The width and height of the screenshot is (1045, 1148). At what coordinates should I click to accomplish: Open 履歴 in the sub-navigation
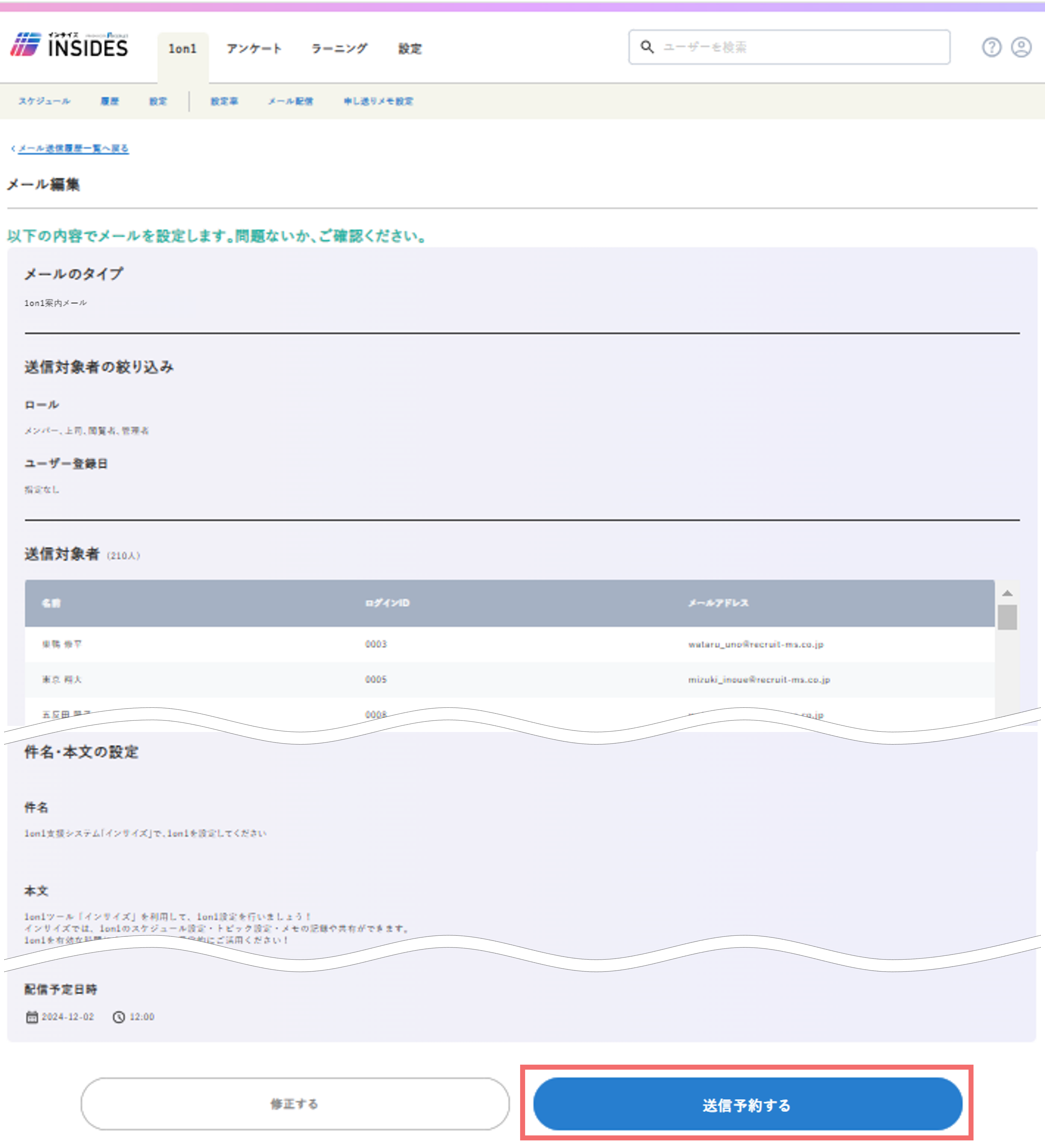110,101
